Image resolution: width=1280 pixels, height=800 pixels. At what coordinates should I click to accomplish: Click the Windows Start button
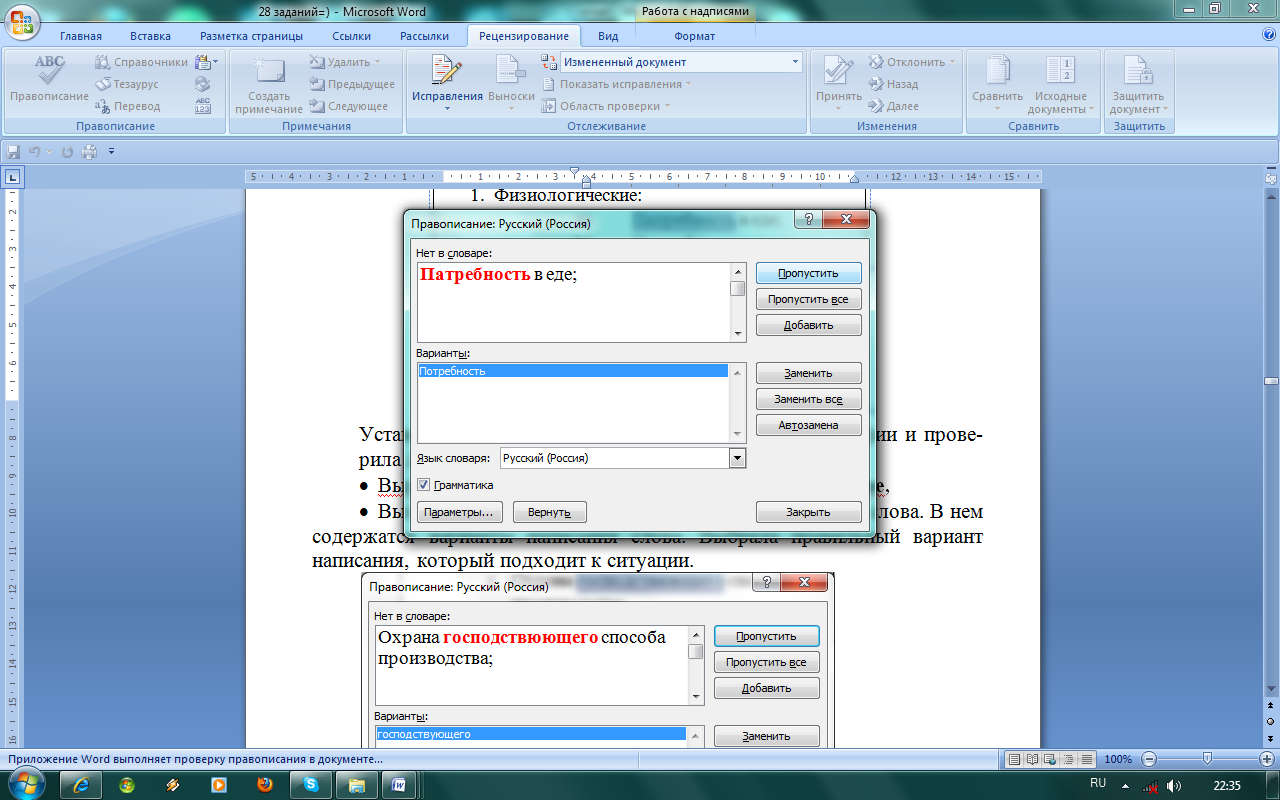click(26, 784)
